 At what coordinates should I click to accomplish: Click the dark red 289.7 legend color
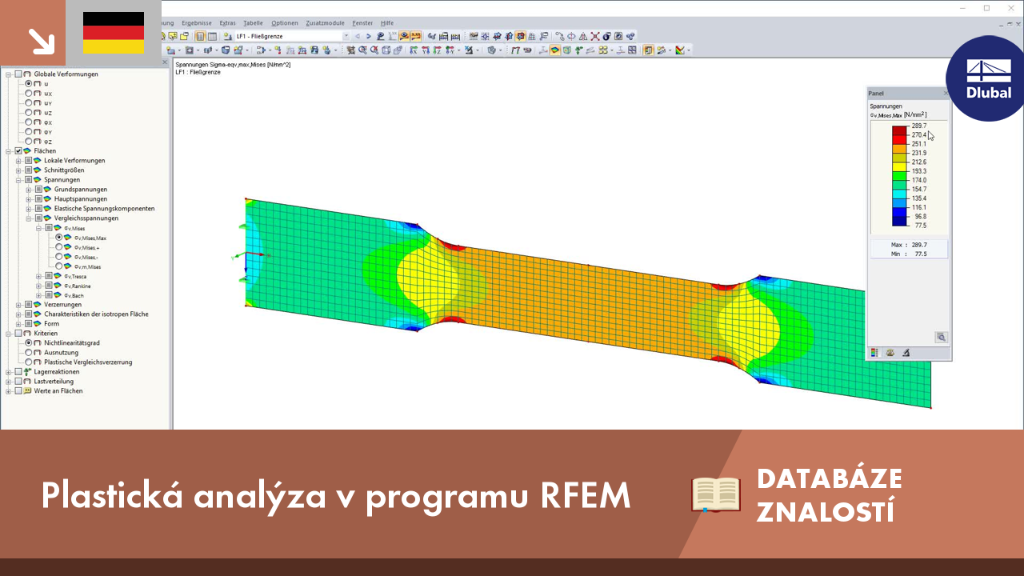[x=899, y=130]
